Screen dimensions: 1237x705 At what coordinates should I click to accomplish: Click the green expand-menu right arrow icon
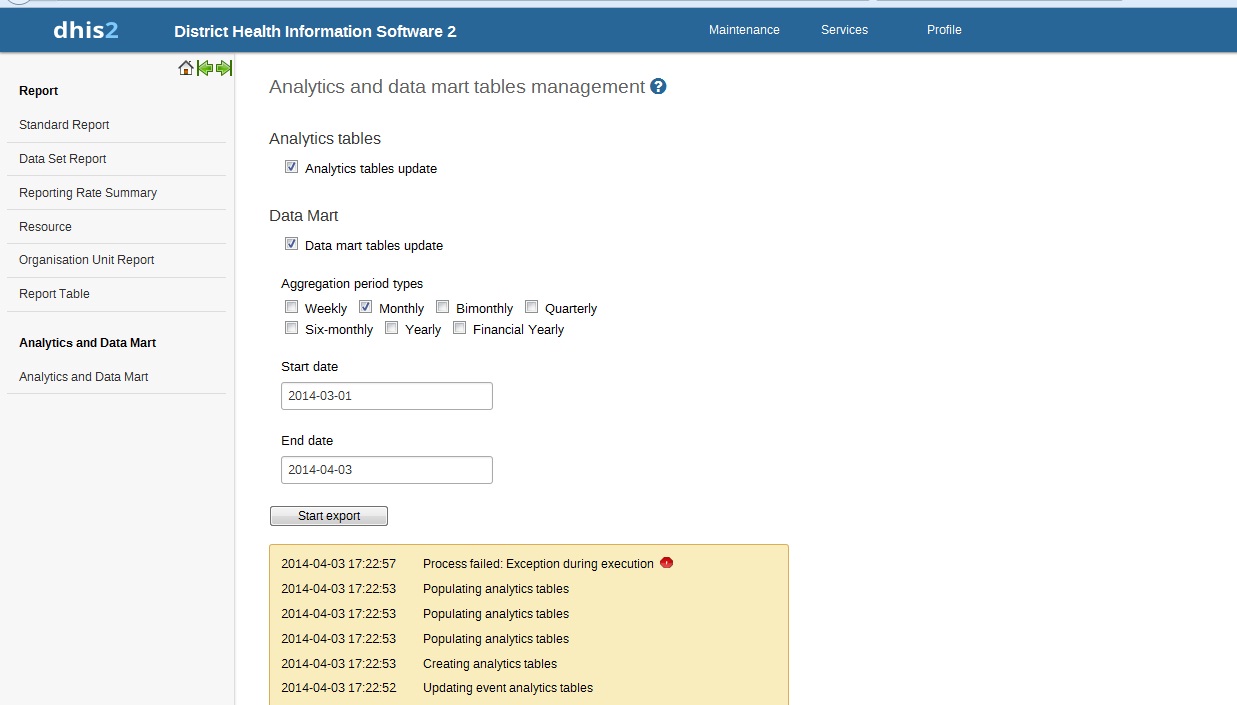(224, 68)
